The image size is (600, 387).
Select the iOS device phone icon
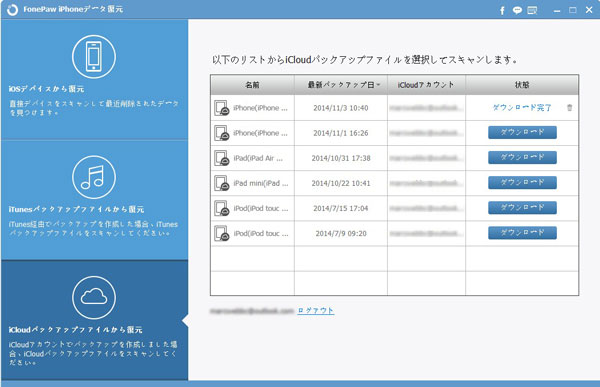click(x=94, y=57)
